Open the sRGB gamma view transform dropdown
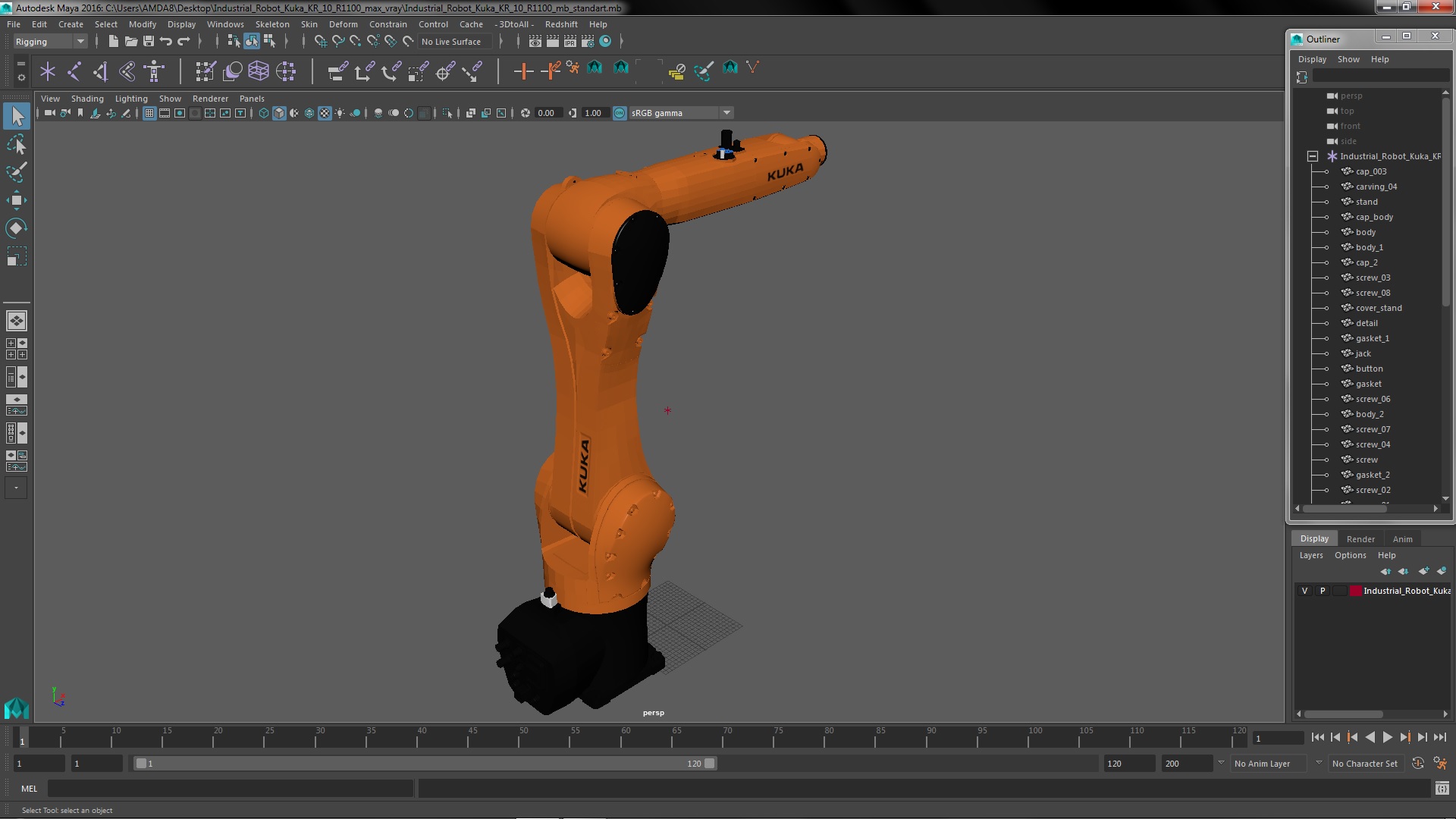Screen dimensions: 1456x819 pos(681,113)
